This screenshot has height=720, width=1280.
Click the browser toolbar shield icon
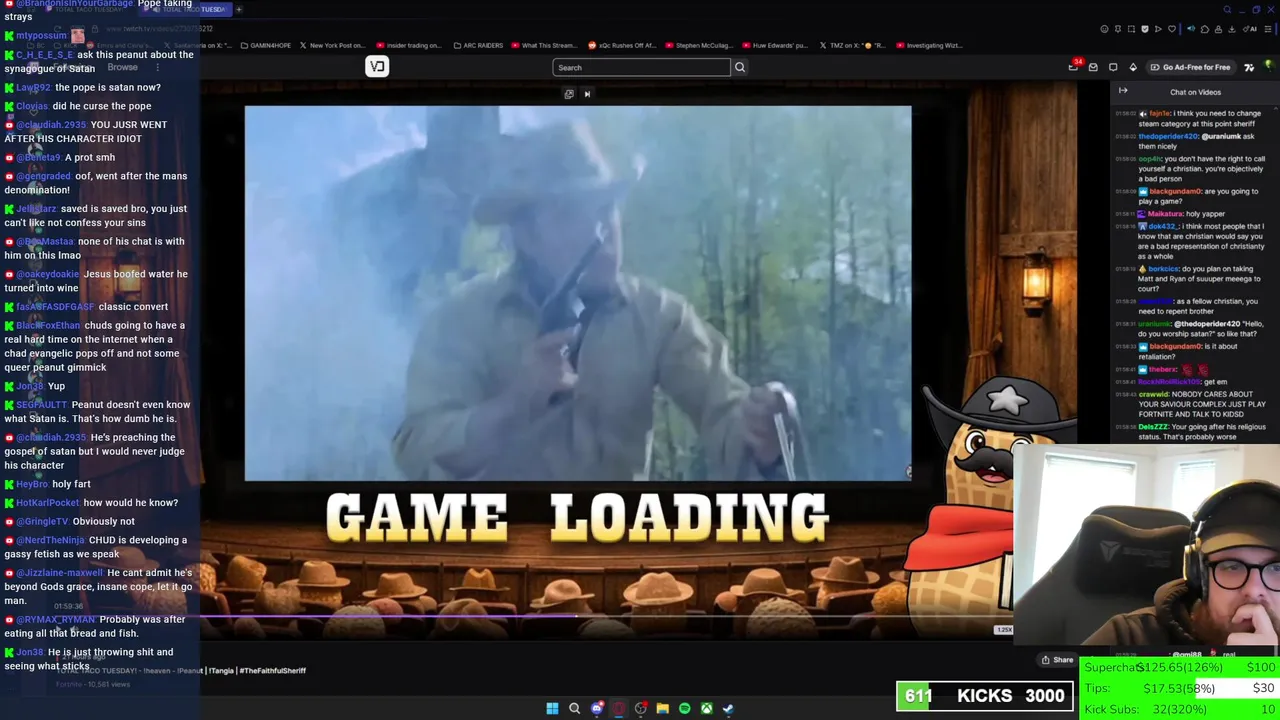(1146, 29)
